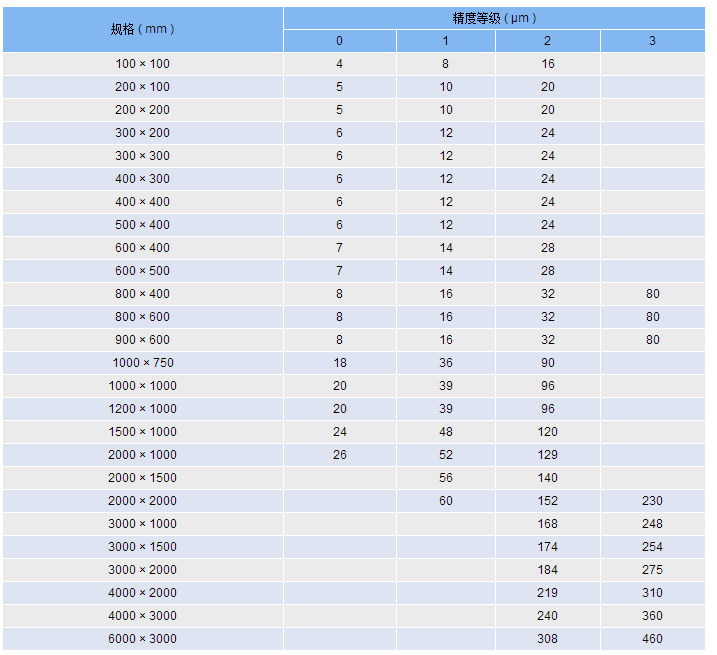717x655 pixels.
Task: Click grade 3 value 275 for 3000 × 2000
Action: tap(653, 569)
